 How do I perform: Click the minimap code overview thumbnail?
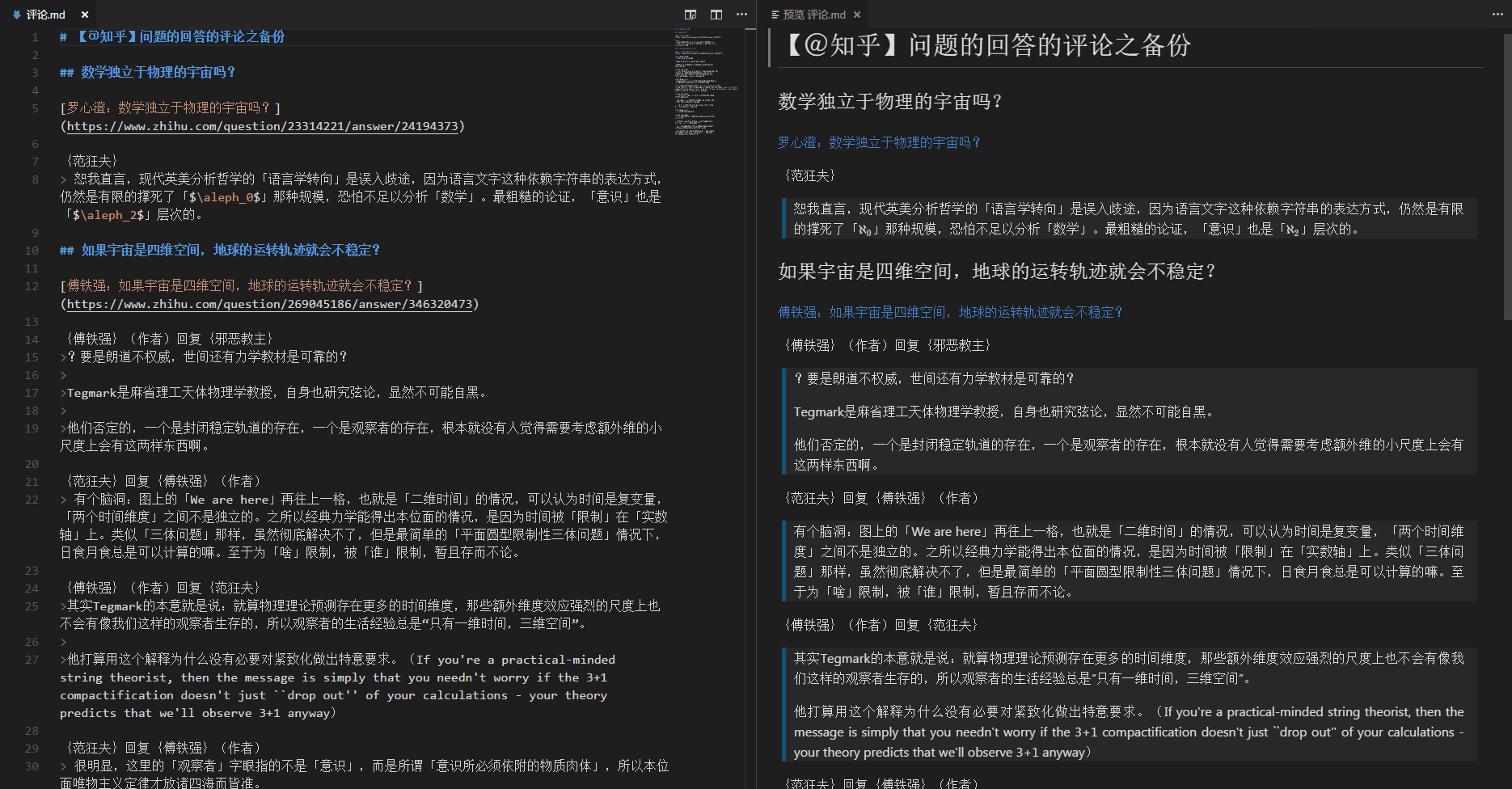706,81
